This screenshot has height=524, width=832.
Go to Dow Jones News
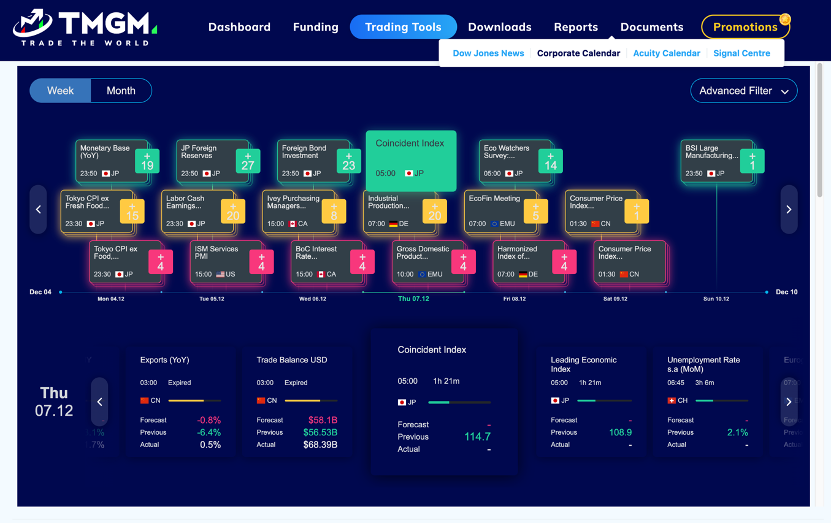(488, 53)
